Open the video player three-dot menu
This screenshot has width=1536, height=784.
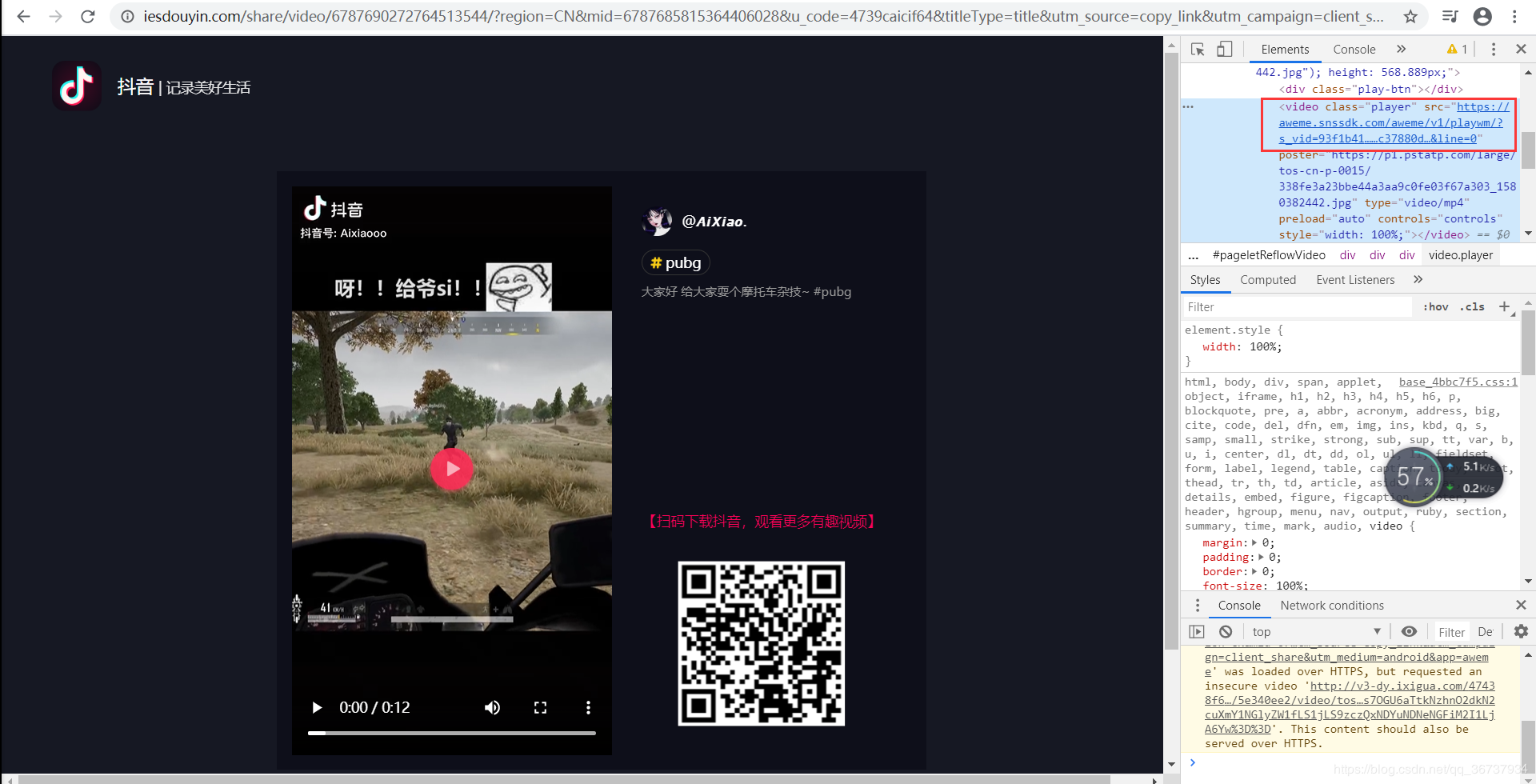(588, 707)
